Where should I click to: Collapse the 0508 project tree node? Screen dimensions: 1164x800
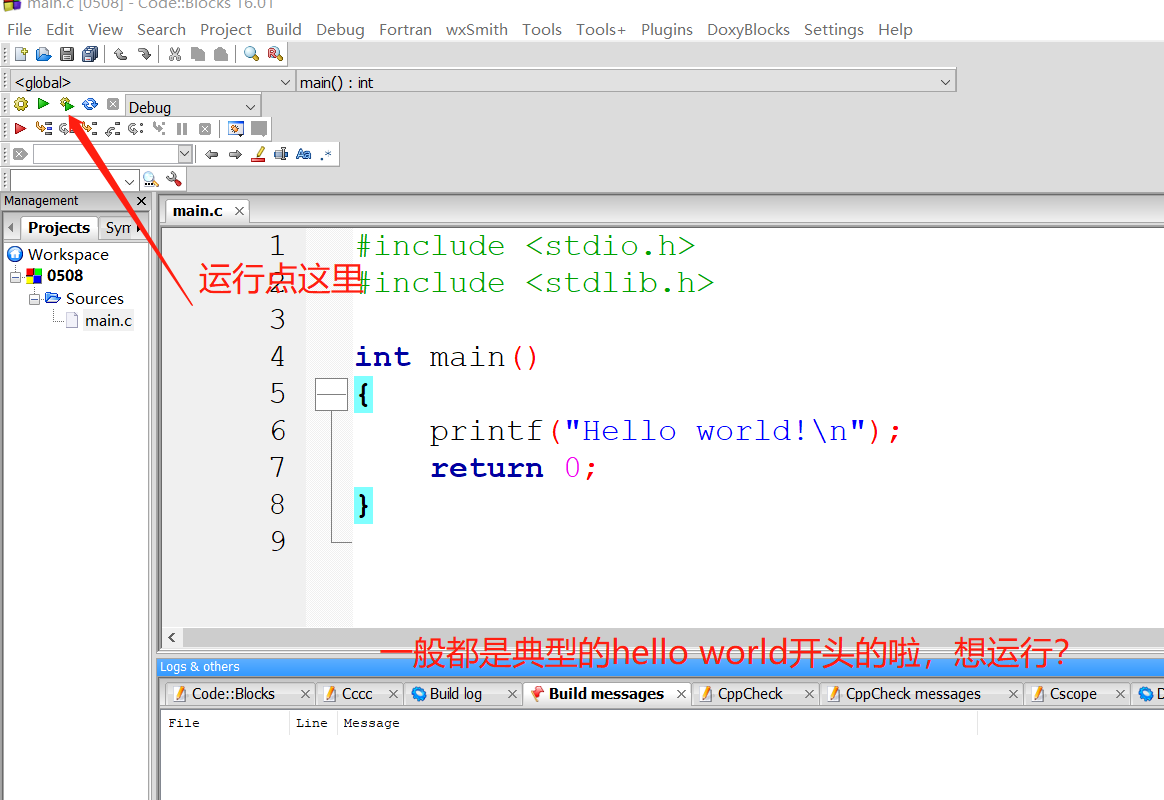tap(16, 277)
